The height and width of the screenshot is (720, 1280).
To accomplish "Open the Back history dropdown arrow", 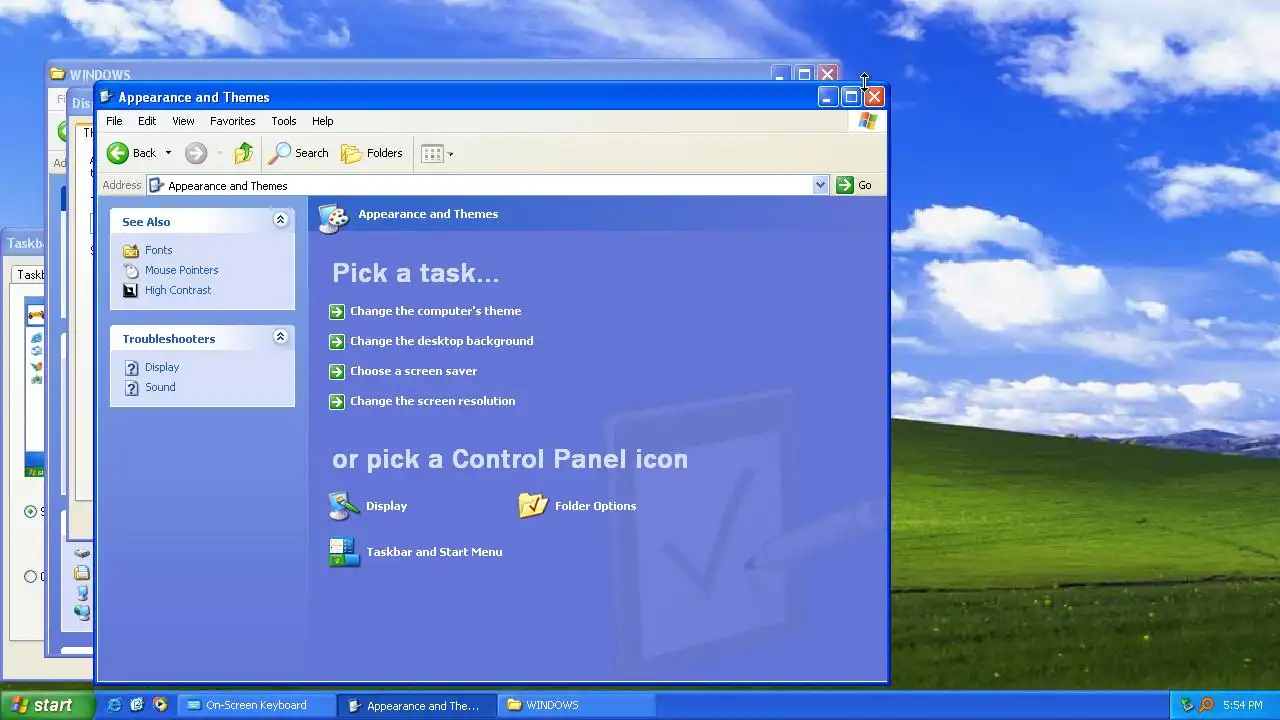I will [168, 153].
